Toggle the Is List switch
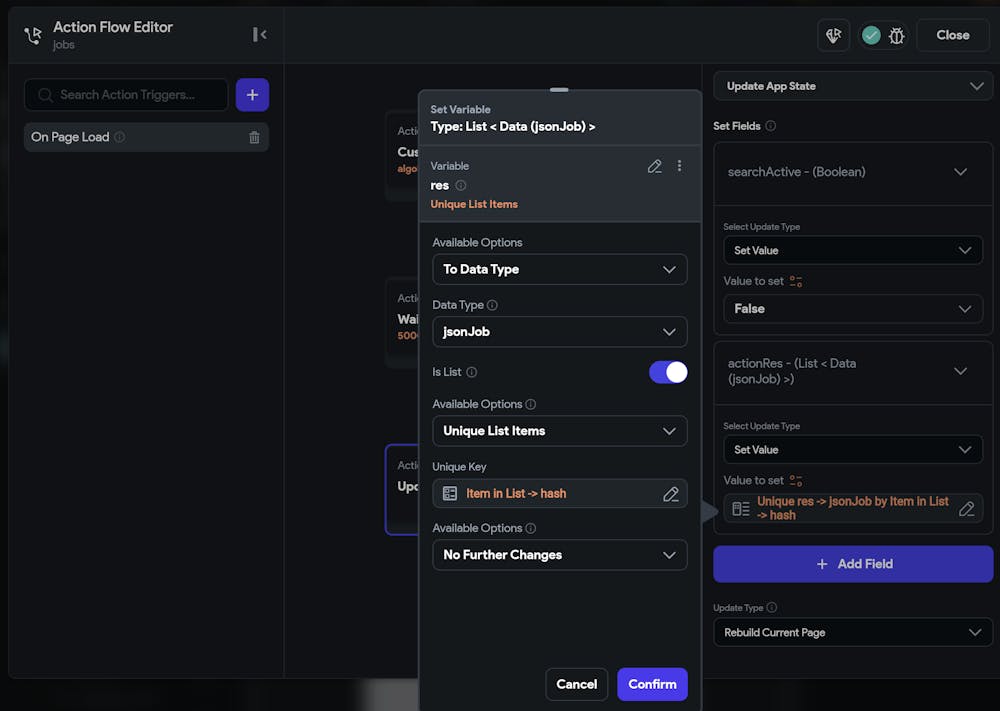Viewport: 1000px width, 711px height. 668,372
